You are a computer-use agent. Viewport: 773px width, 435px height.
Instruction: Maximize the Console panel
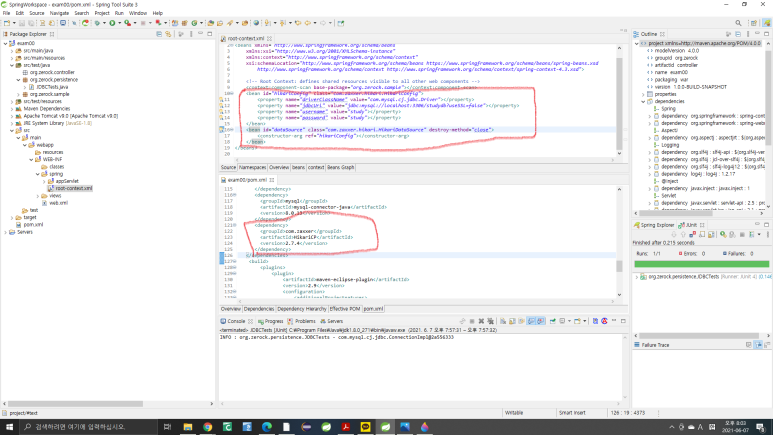point(623,321)
